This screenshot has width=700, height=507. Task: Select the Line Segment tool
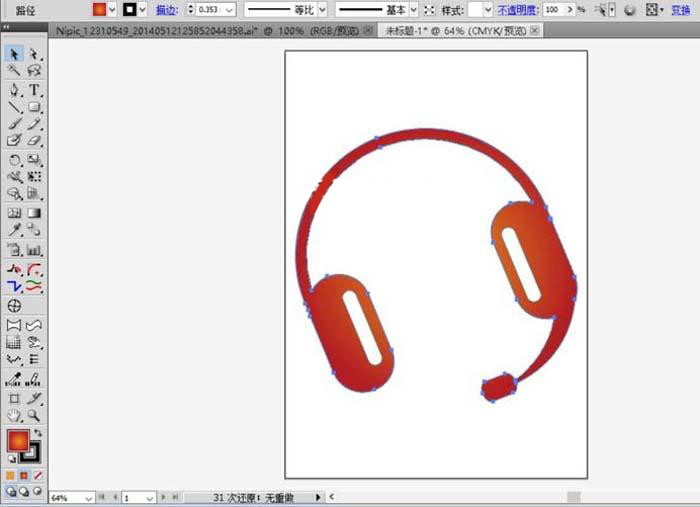(14, 107)
